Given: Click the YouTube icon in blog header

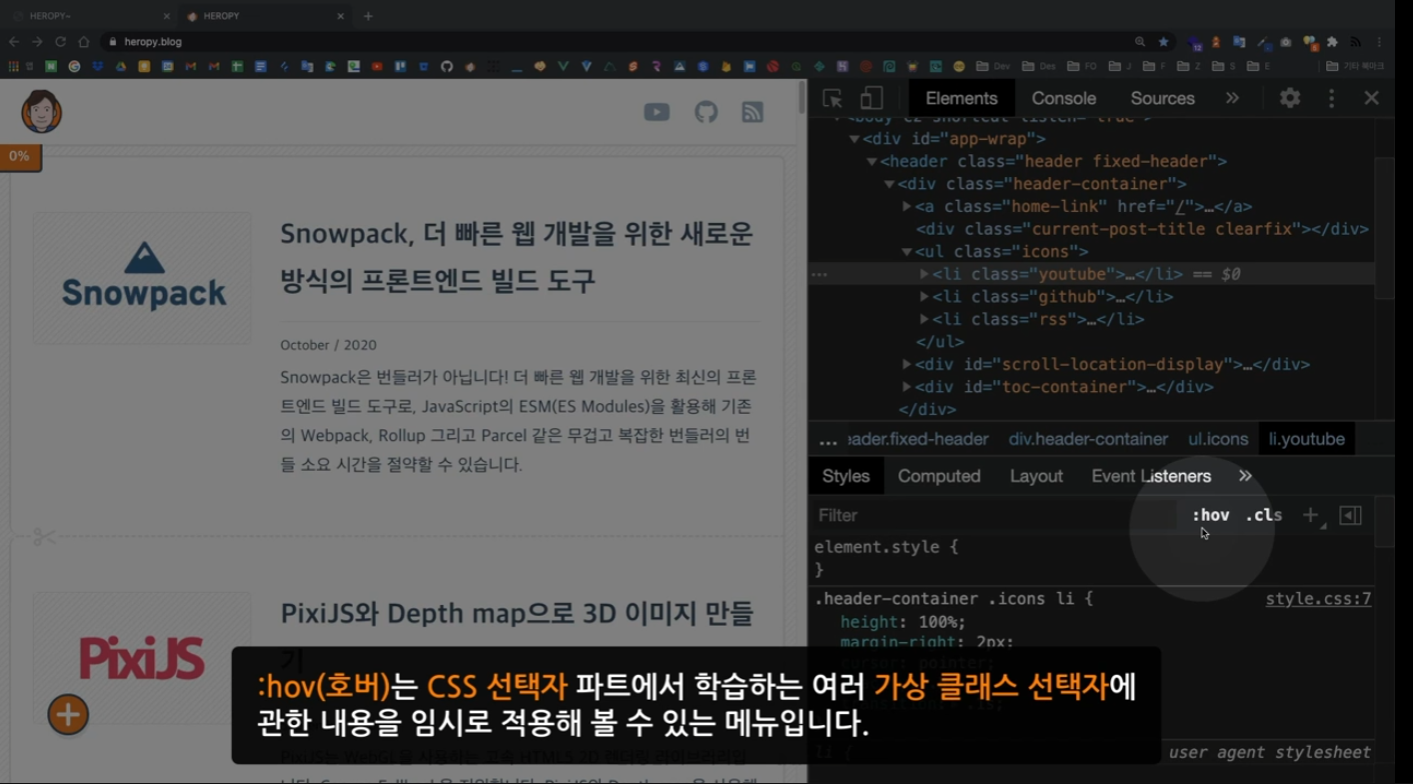Looking at the screenshot, I should point(656,112).
